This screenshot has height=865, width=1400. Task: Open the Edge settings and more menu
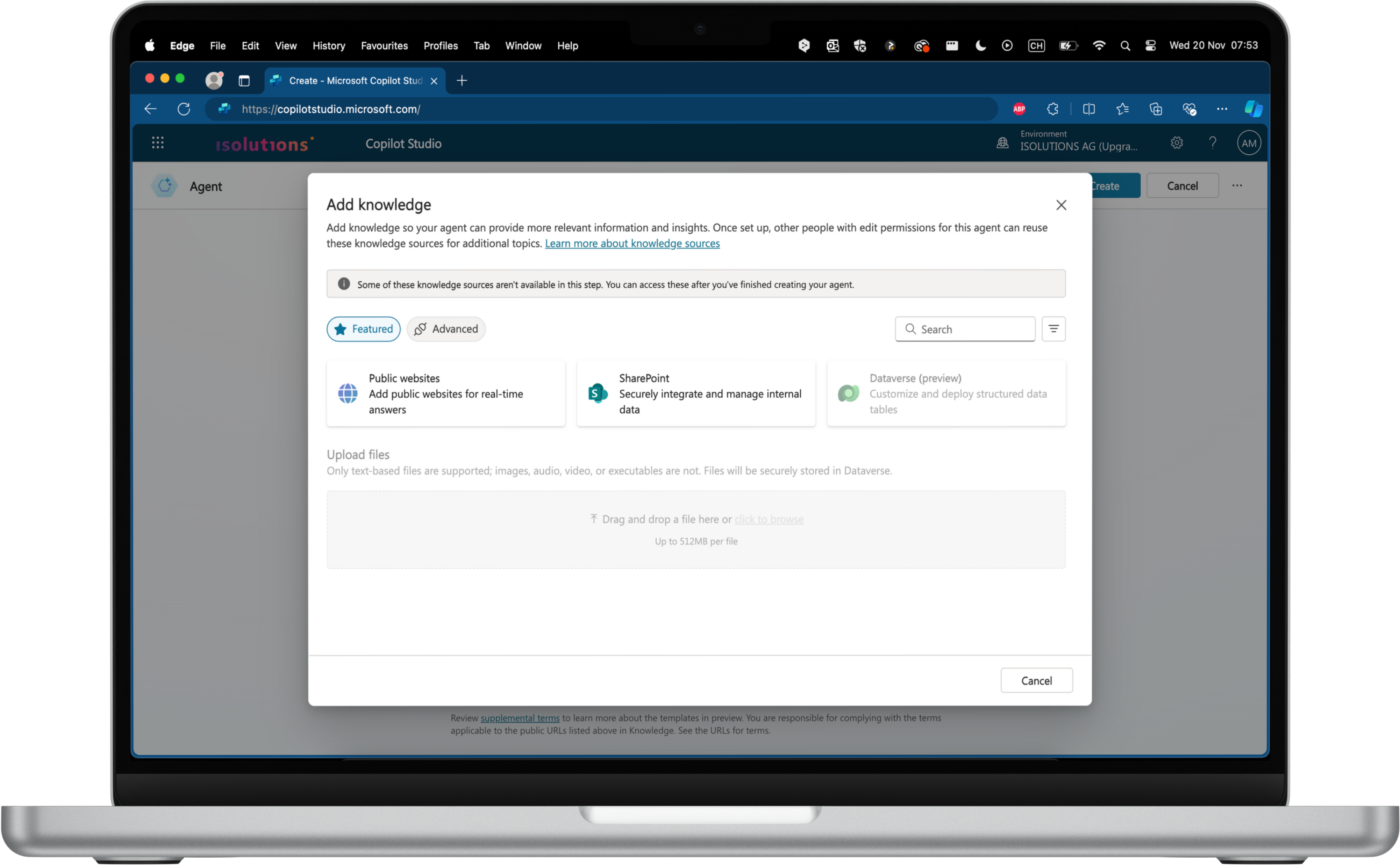(x=1221, y=109)
